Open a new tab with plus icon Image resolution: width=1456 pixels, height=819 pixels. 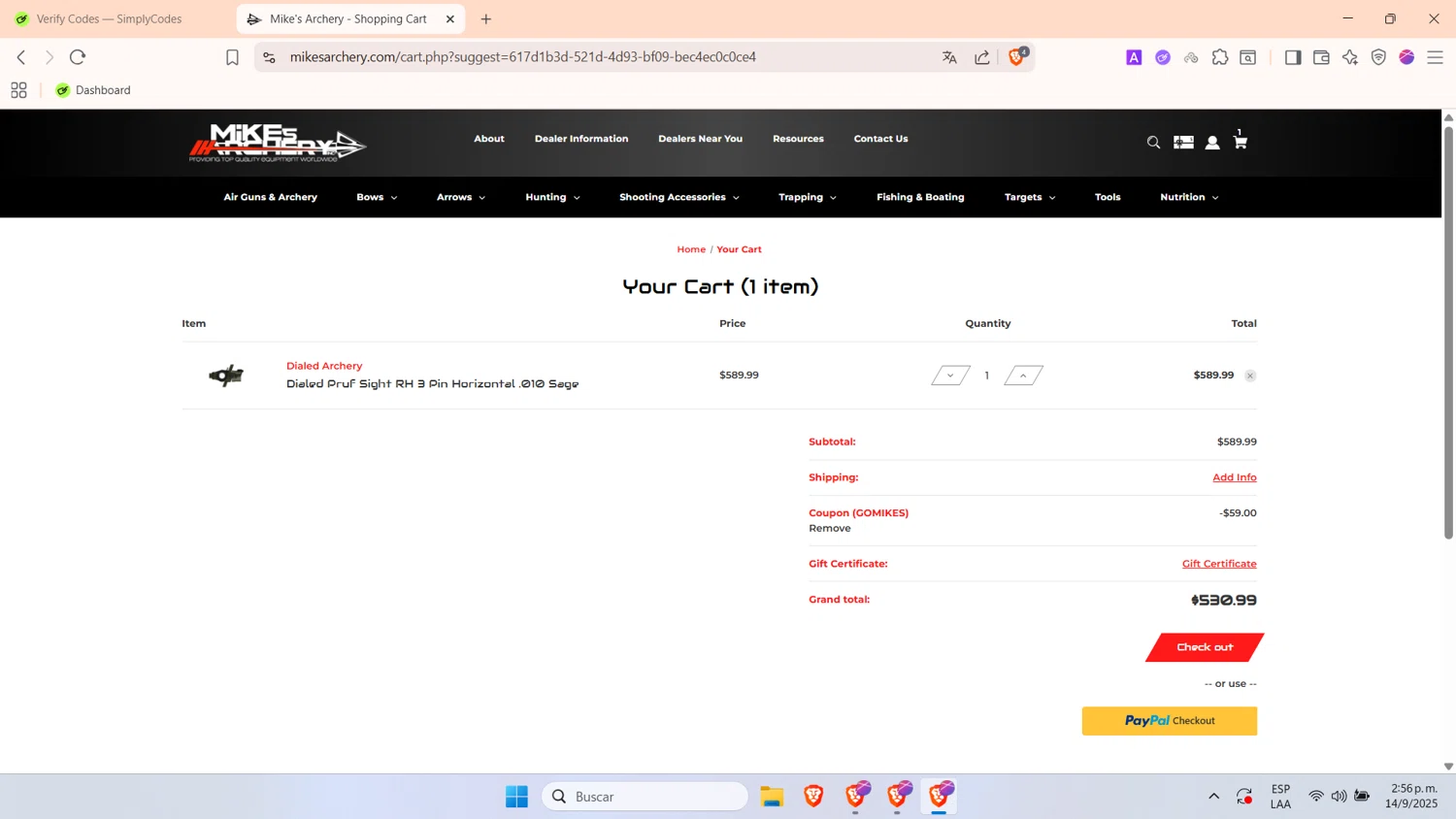(486, 18)
